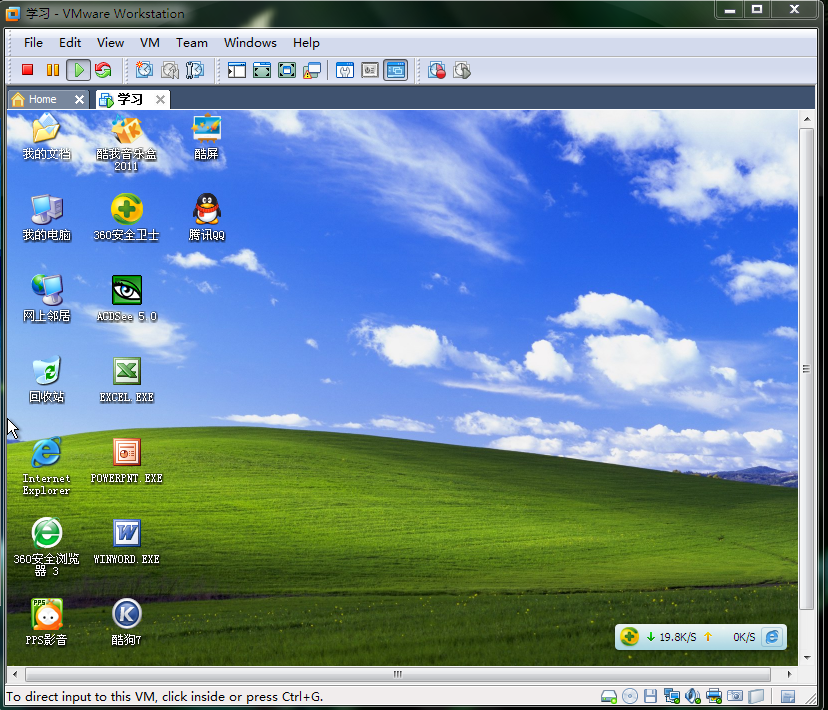Click the replay recording icon

(x=462, y=70)
